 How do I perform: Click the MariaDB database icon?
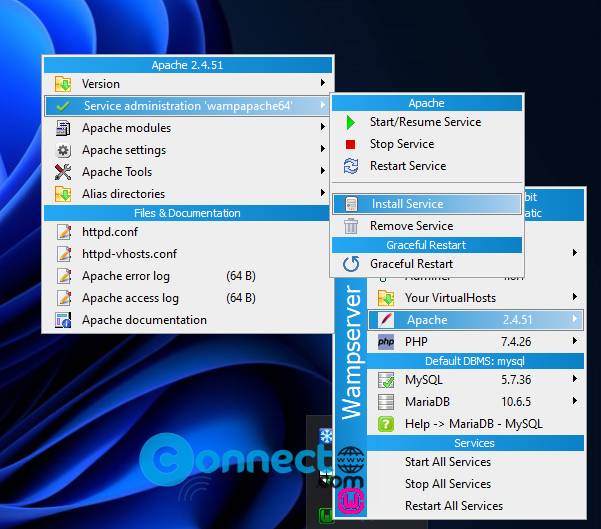point(386,402)
